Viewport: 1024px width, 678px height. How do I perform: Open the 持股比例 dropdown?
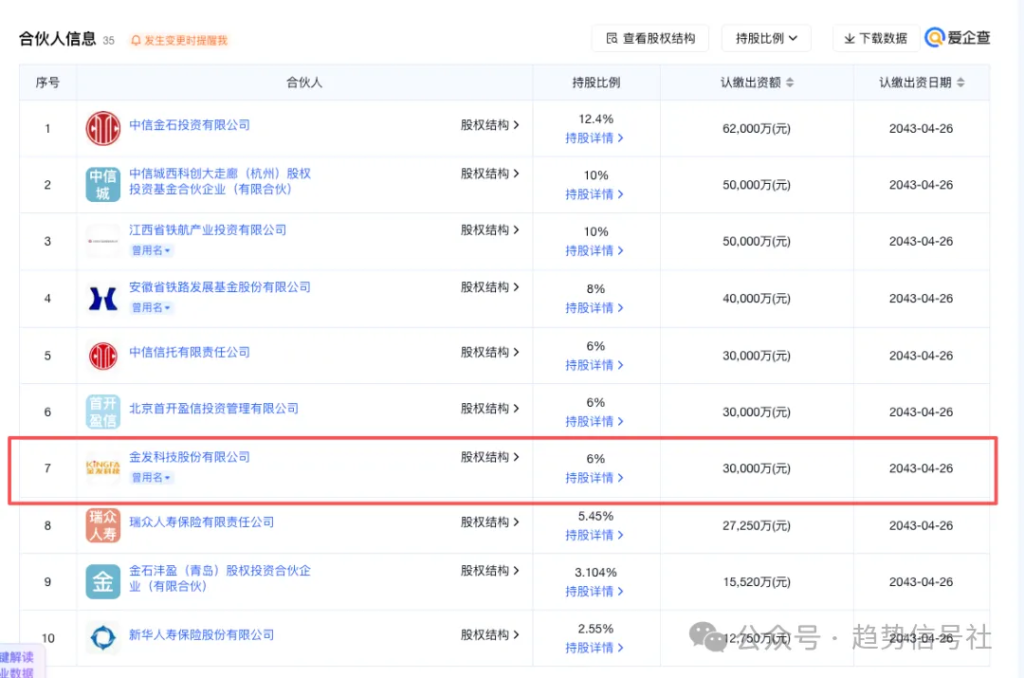pos(766,38)
